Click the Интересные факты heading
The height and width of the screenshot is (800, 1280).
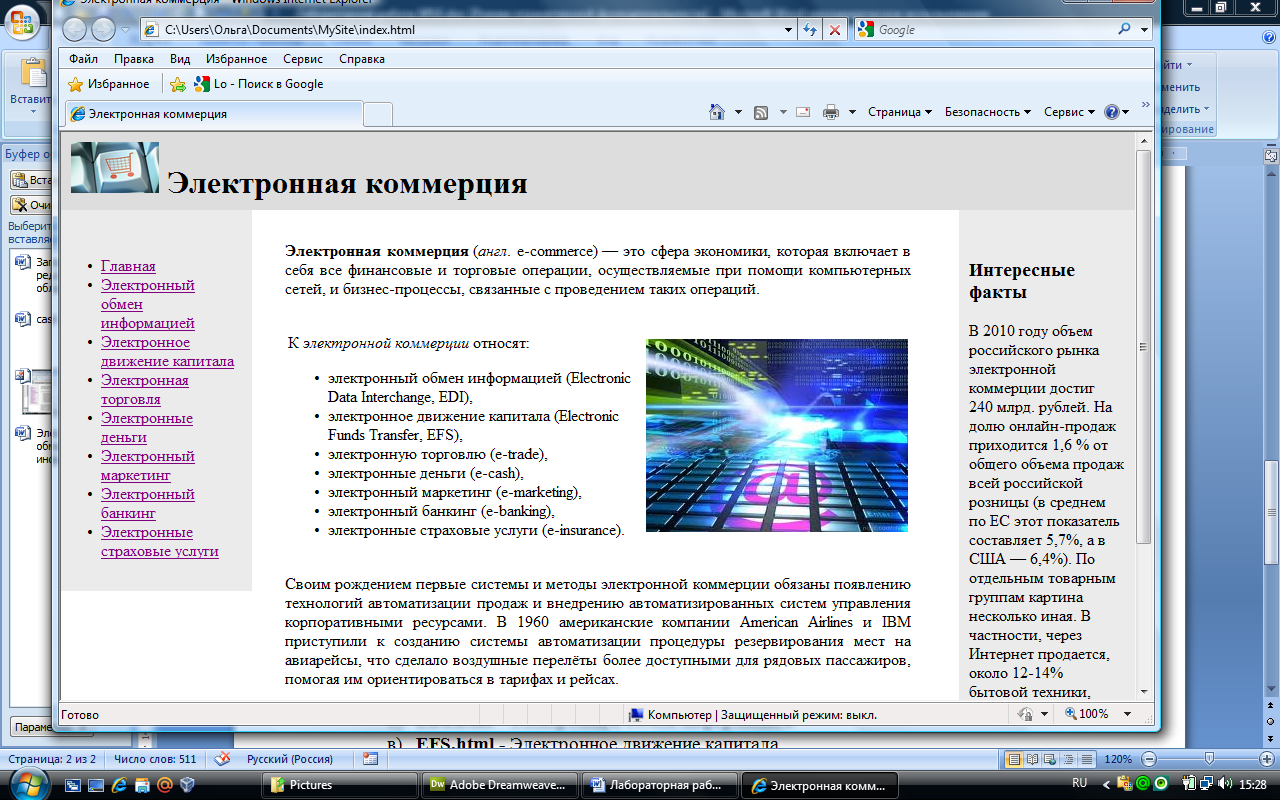[x=1022, y=281]
